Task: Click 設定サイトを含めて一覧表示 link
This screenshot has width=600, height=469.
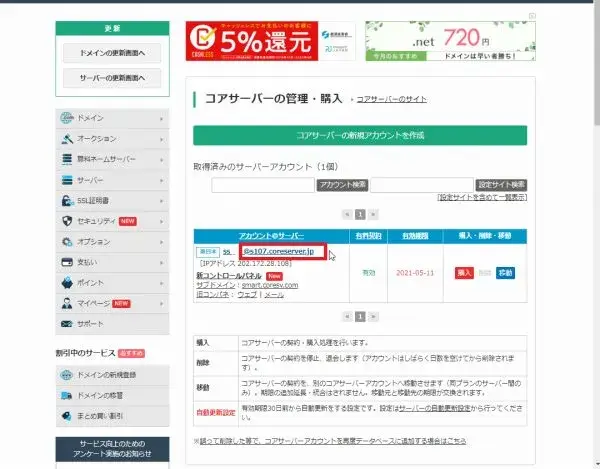Action: (x=482, y=197)
